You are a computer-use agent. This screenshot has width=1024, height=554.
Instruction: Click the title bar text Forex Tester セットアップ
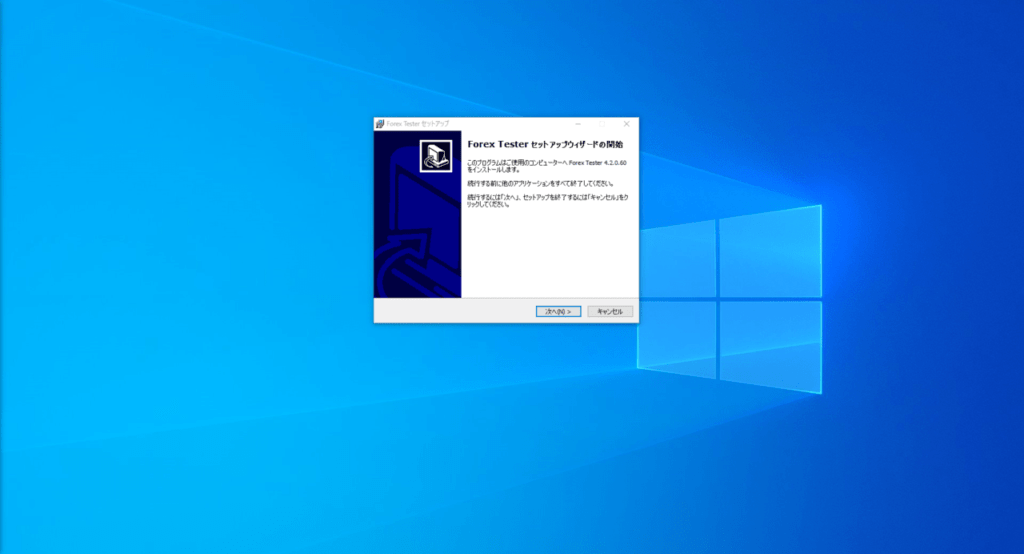tap(418, 123)
